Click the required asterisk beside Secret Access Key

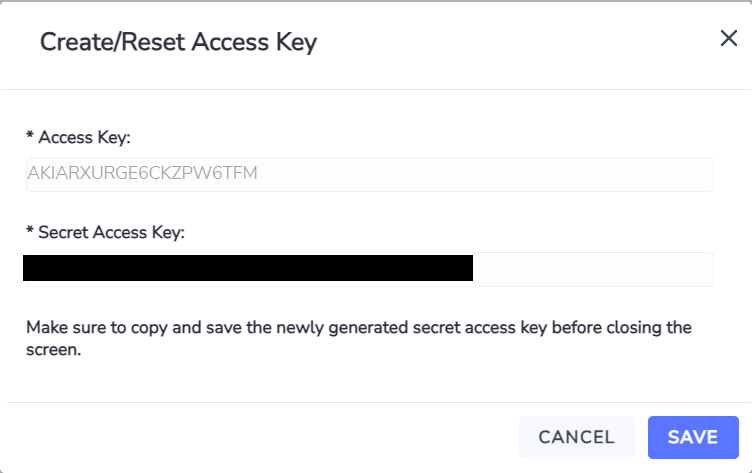coord(30,230)
